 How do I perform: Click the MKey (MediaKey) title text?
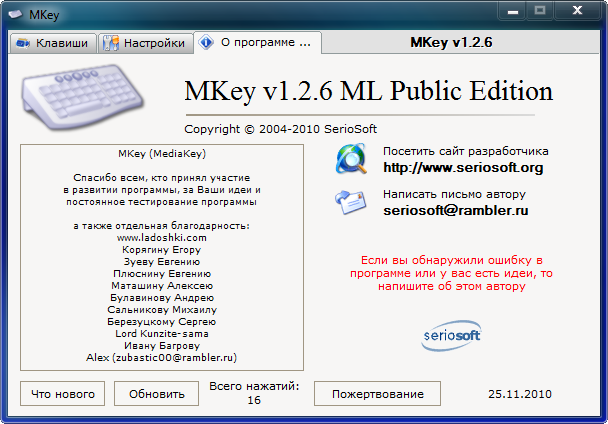(162, 154)
